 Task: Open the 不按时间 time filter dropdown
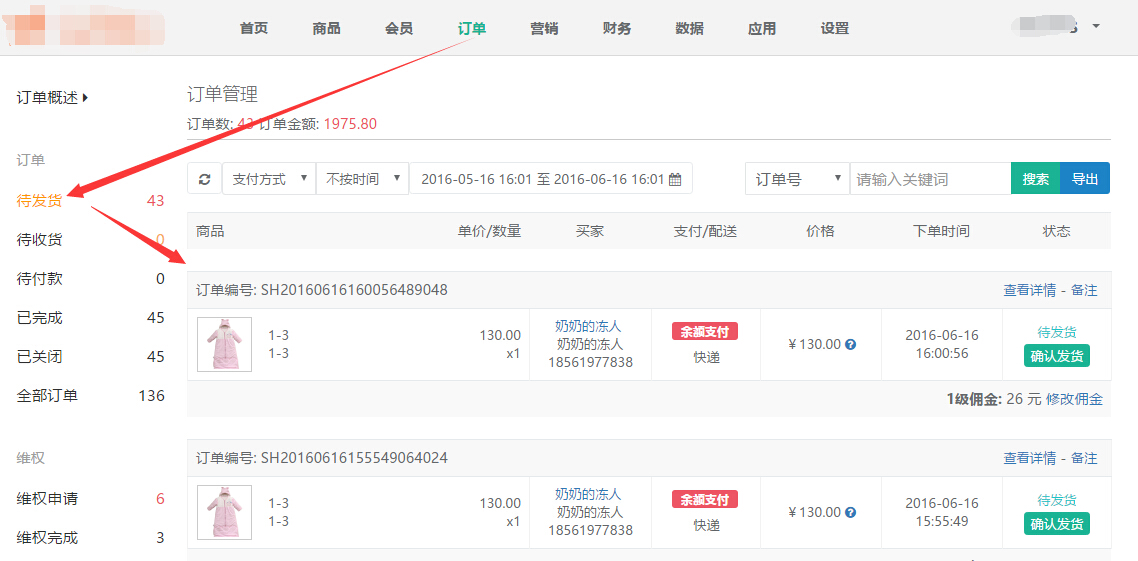[362, 179]
